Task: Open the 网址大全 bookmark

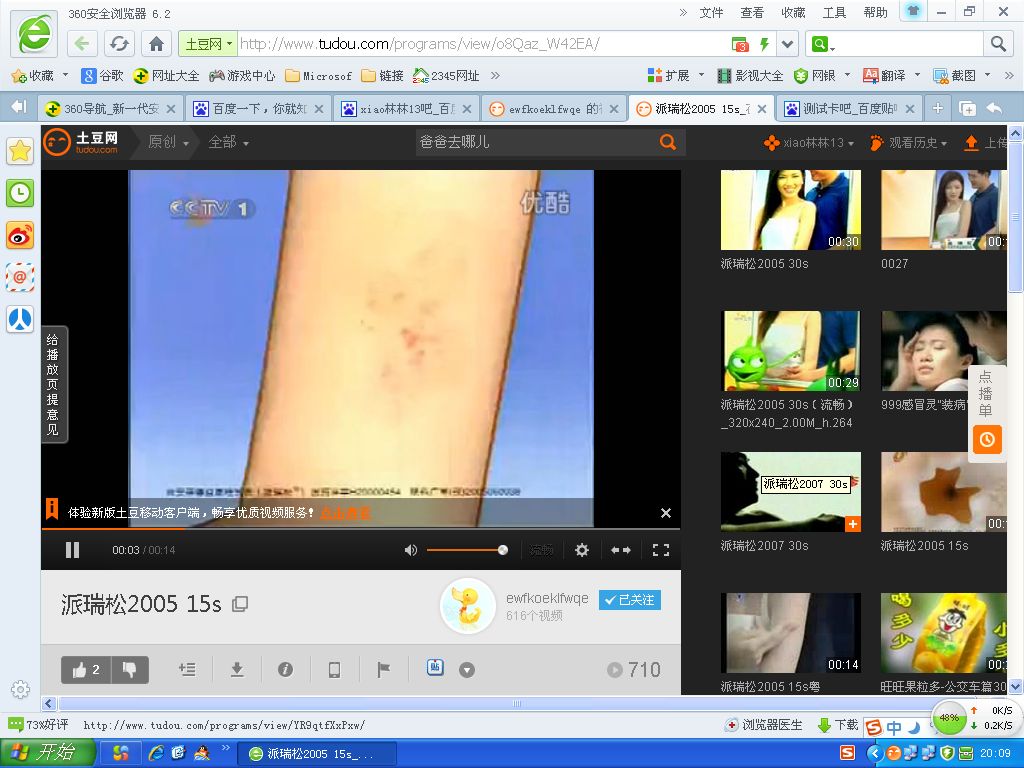Action: point(166,76)
